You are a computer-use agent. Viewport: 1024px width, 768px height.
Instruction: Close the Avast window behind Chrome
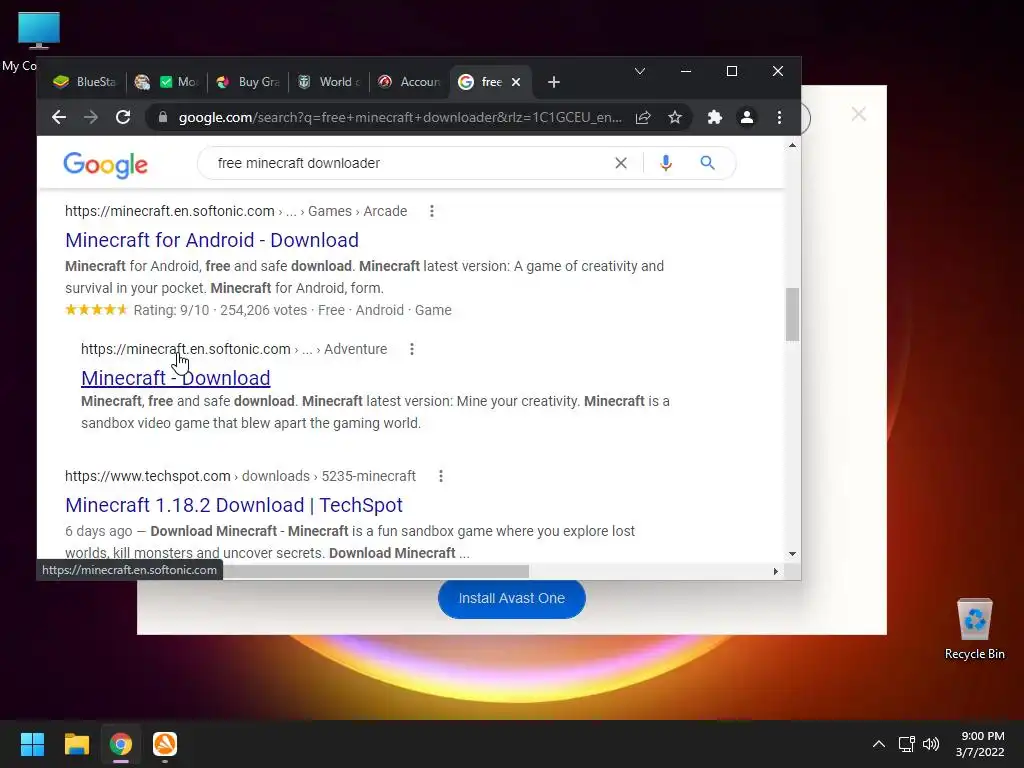(858, 115)
